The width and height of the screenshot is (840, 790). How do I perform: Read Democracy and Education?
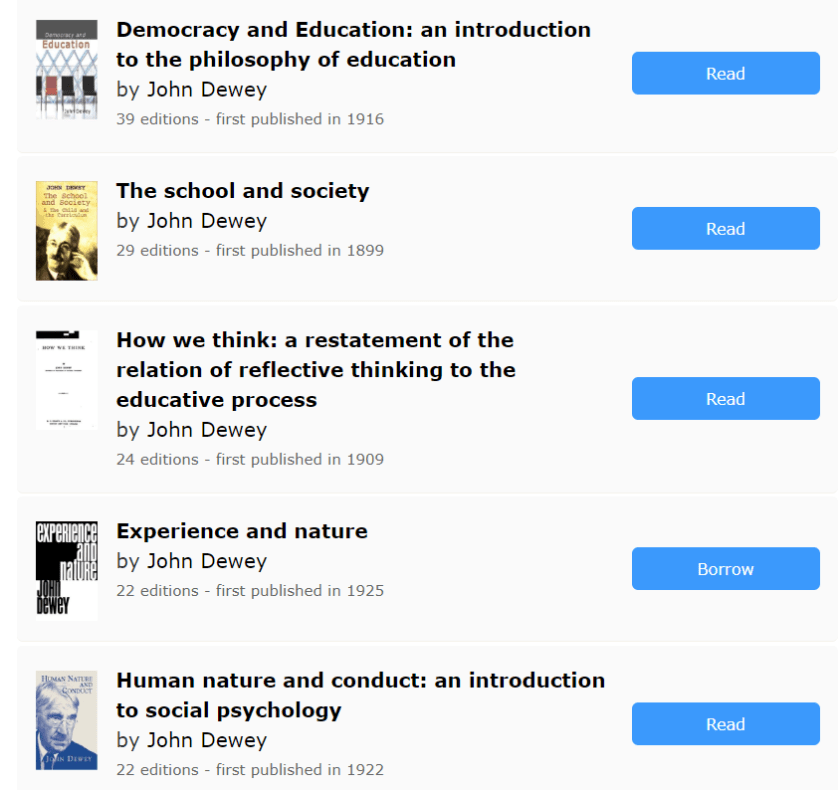point(725,73)
